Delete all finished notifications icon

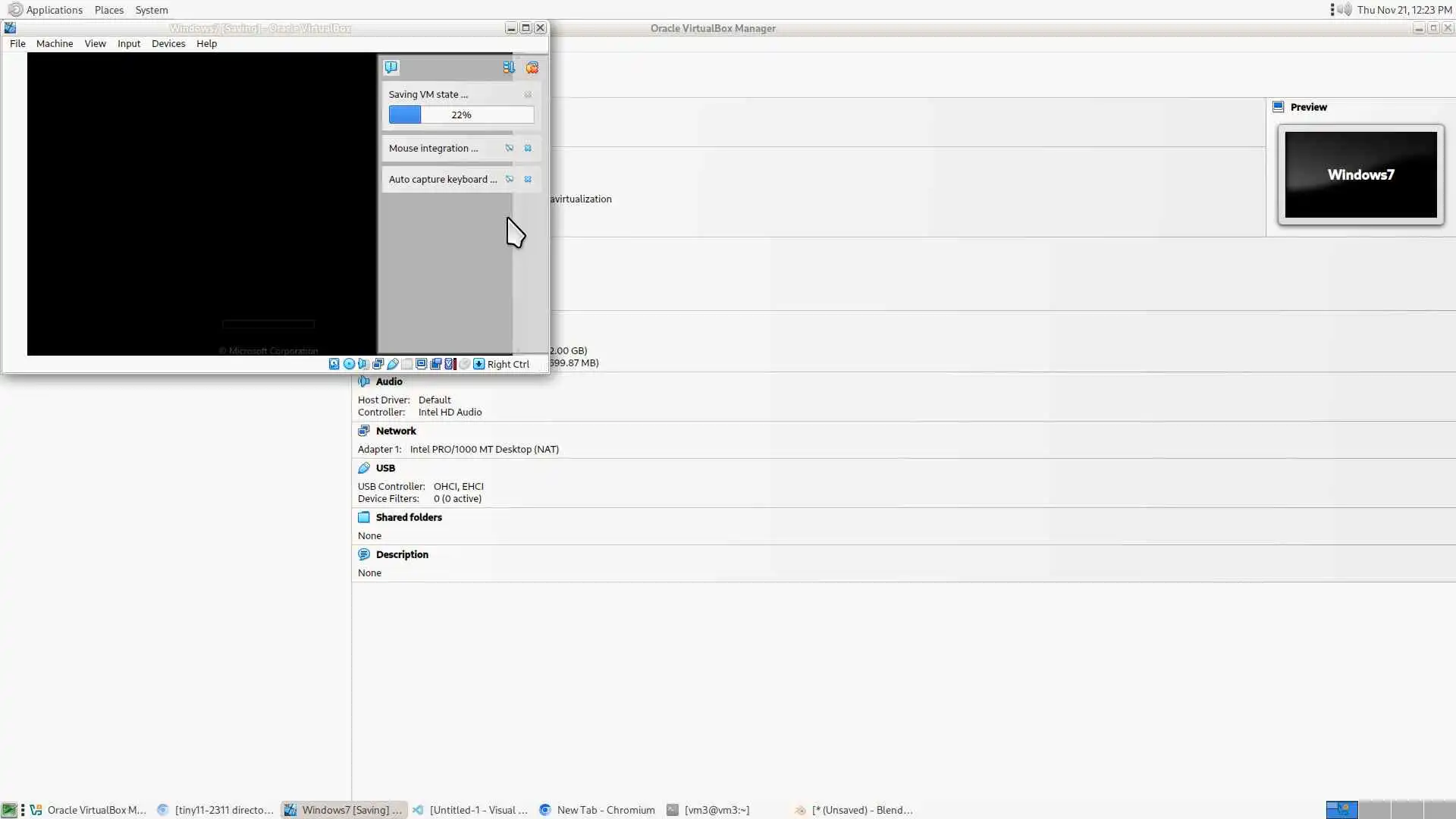click(532, 67)
